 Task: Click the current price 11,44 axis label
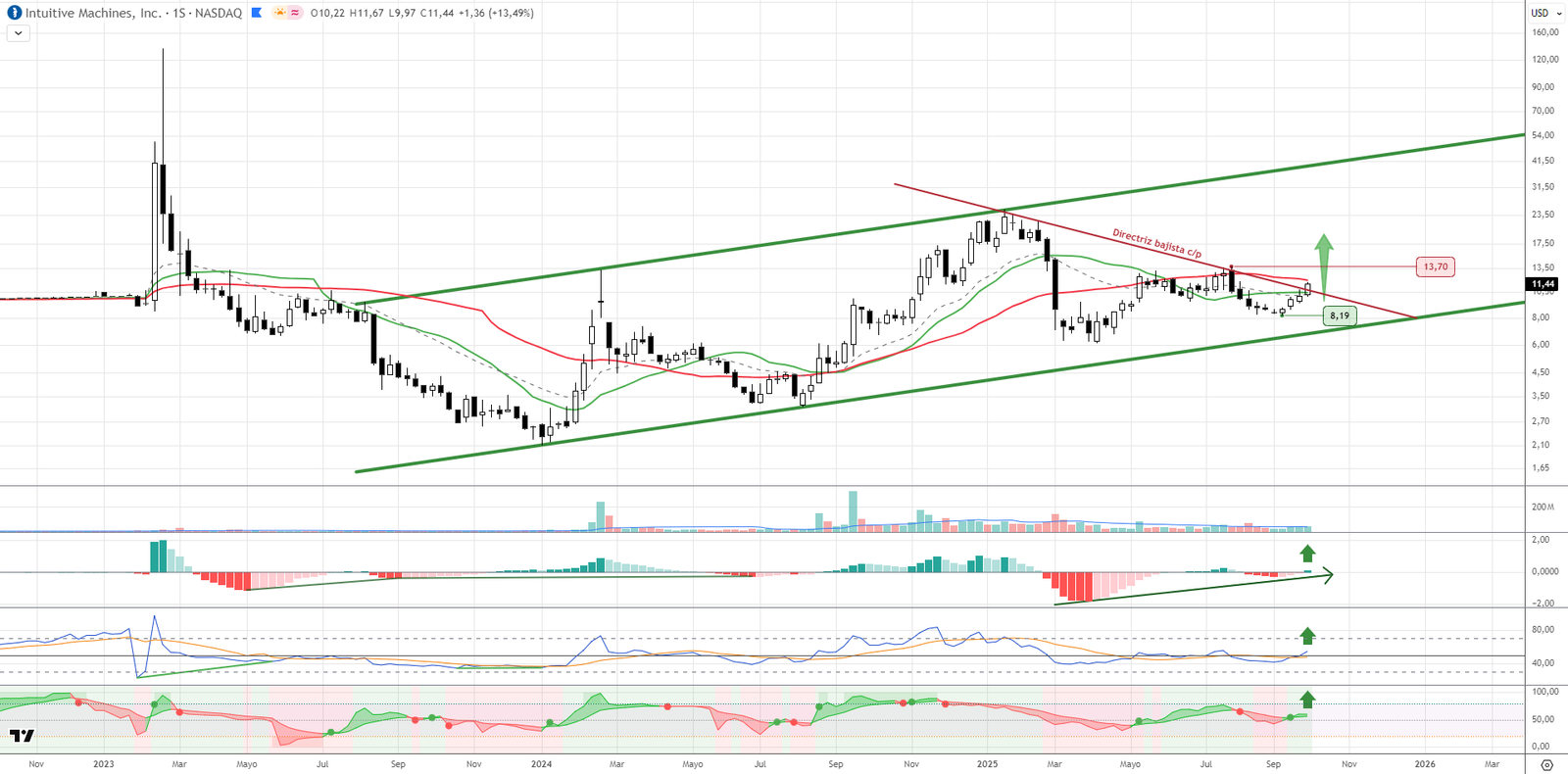1543,284
